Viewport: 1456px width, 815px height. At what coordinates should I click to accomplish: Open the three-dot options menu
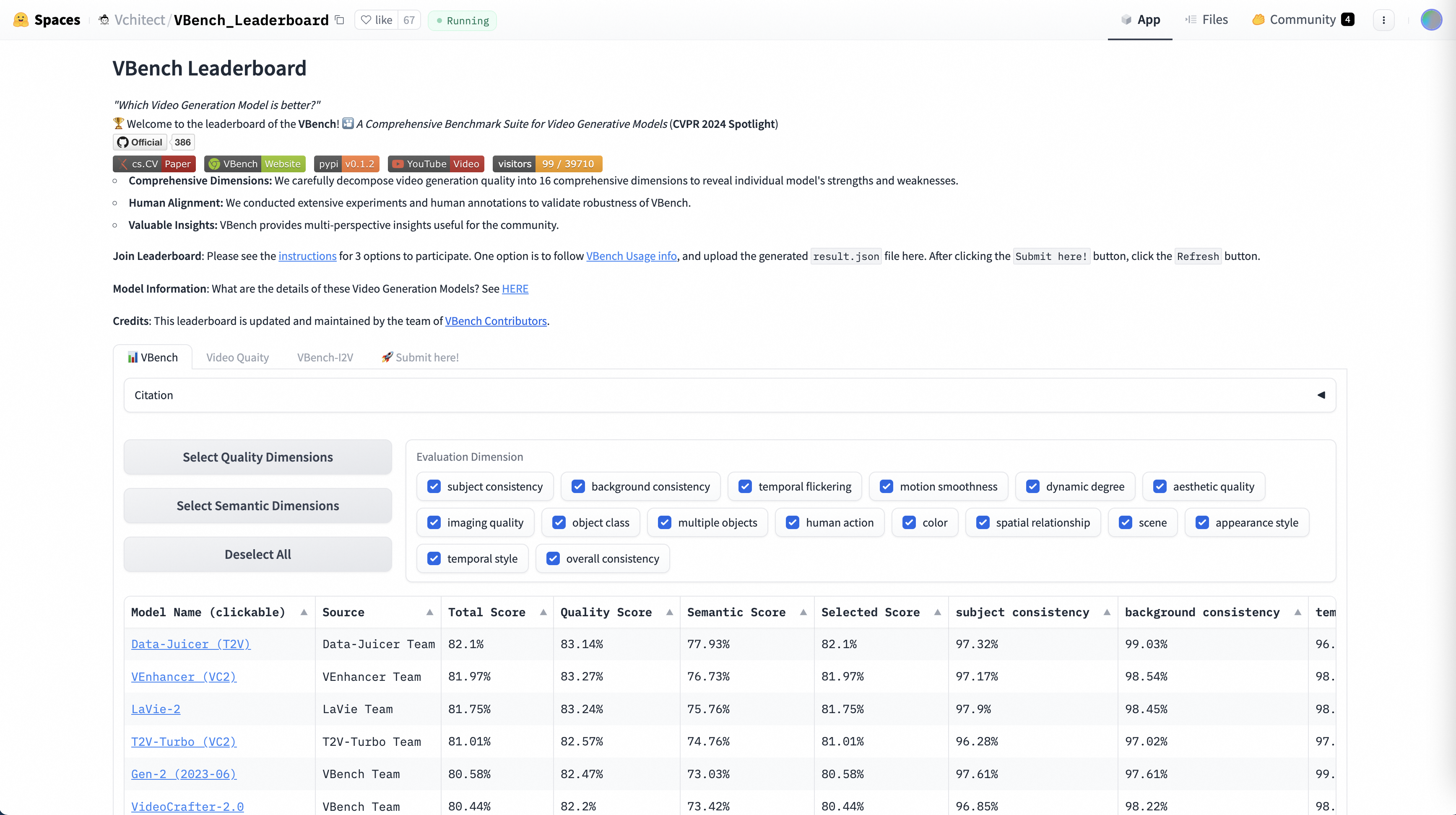click(x=1383, y=20)
